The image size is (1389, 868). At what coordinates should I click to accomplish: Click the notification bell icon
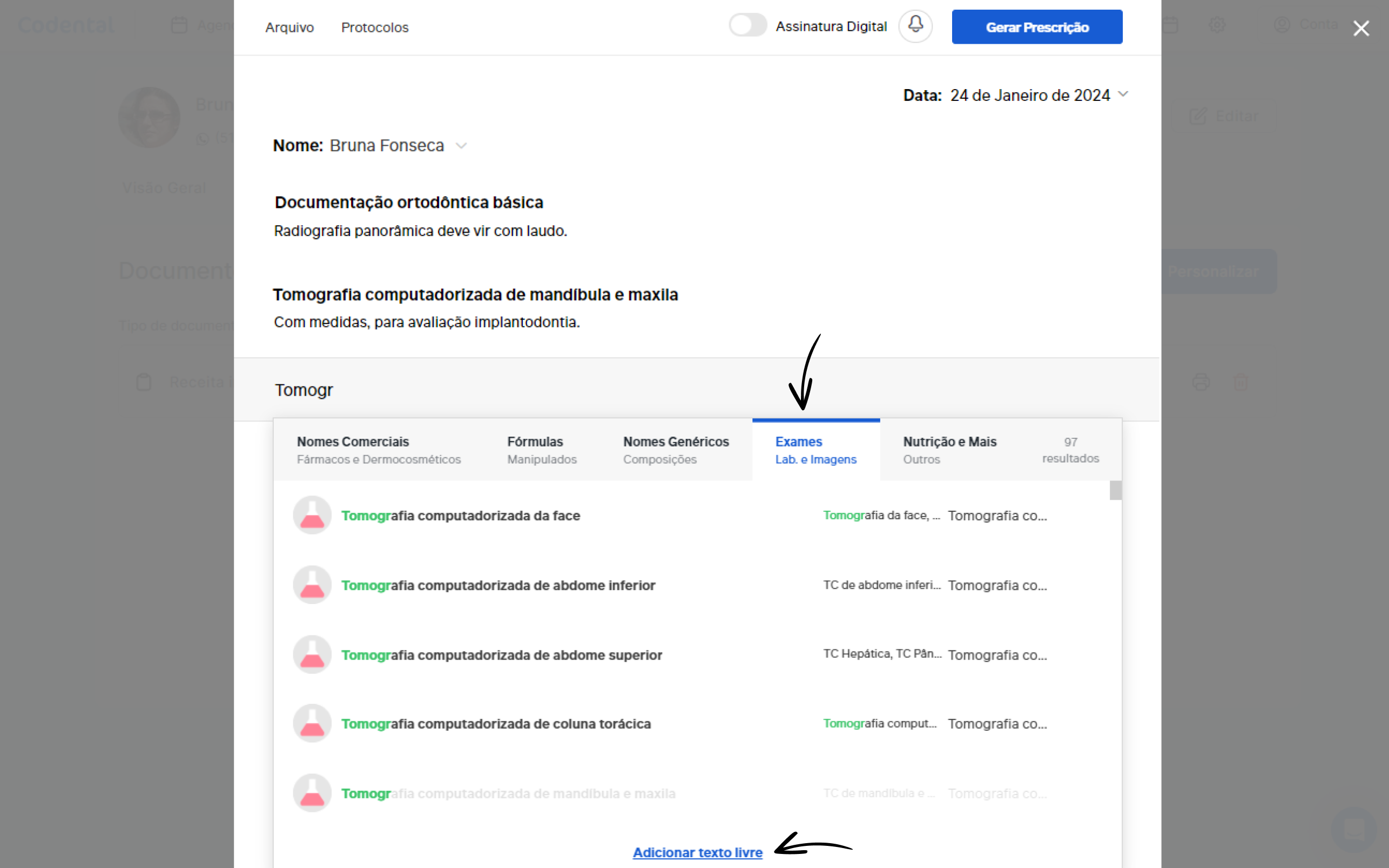coord(915,26)
